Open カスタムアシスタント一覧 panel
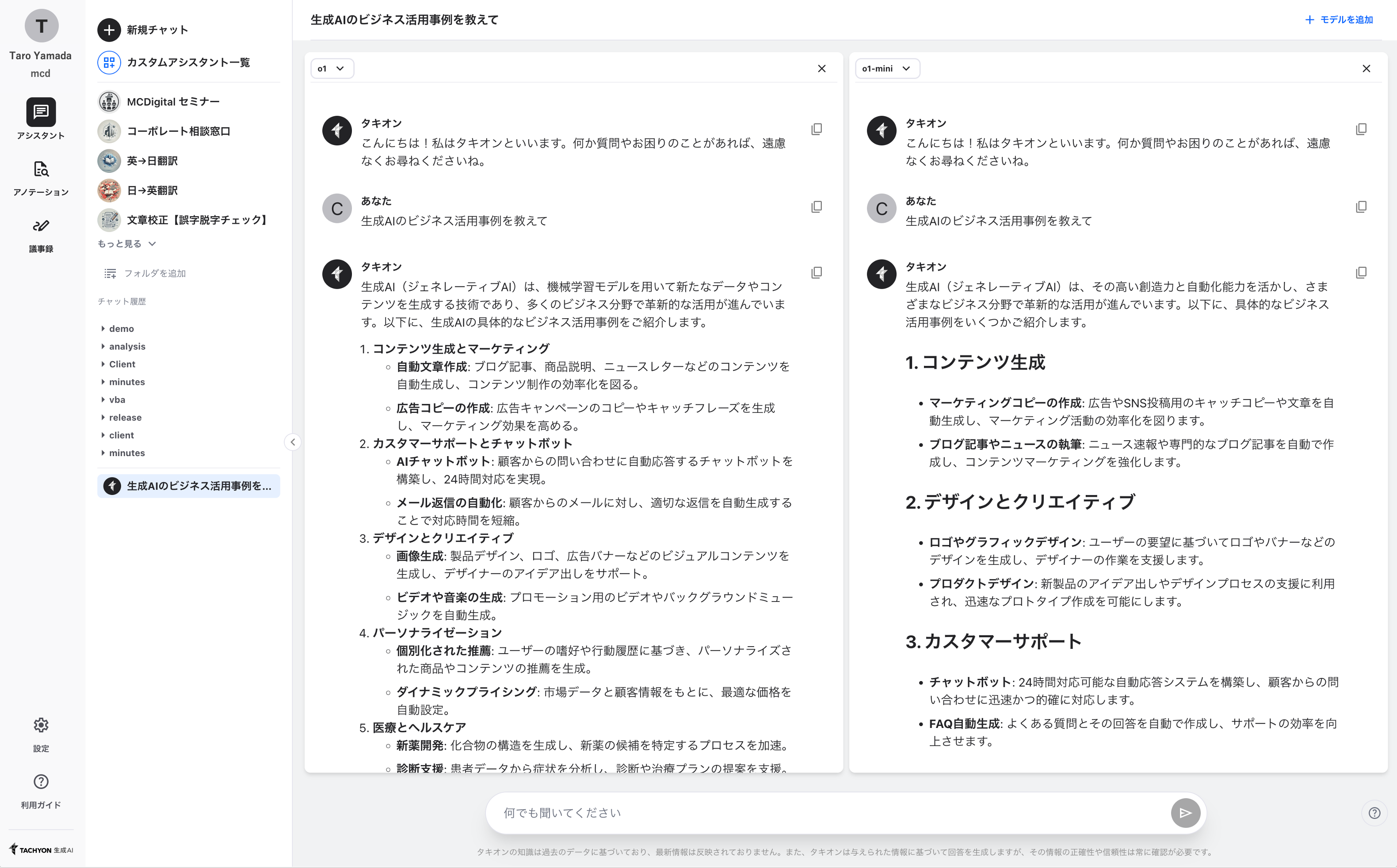The image size is (1397, 868). click(x=189, y=62)
